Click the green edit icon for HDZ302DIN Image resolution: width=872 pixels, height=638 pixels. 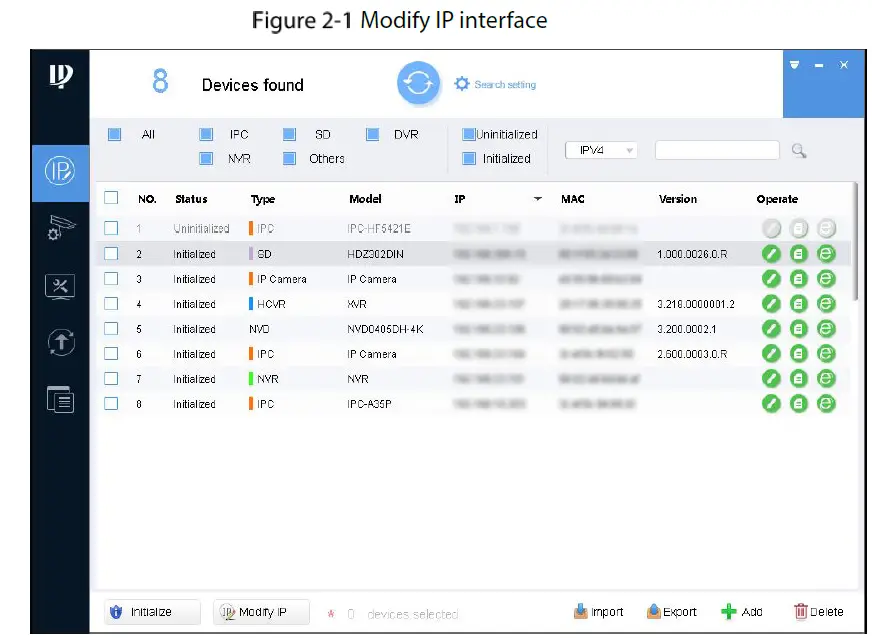click(x=771, y=254)
